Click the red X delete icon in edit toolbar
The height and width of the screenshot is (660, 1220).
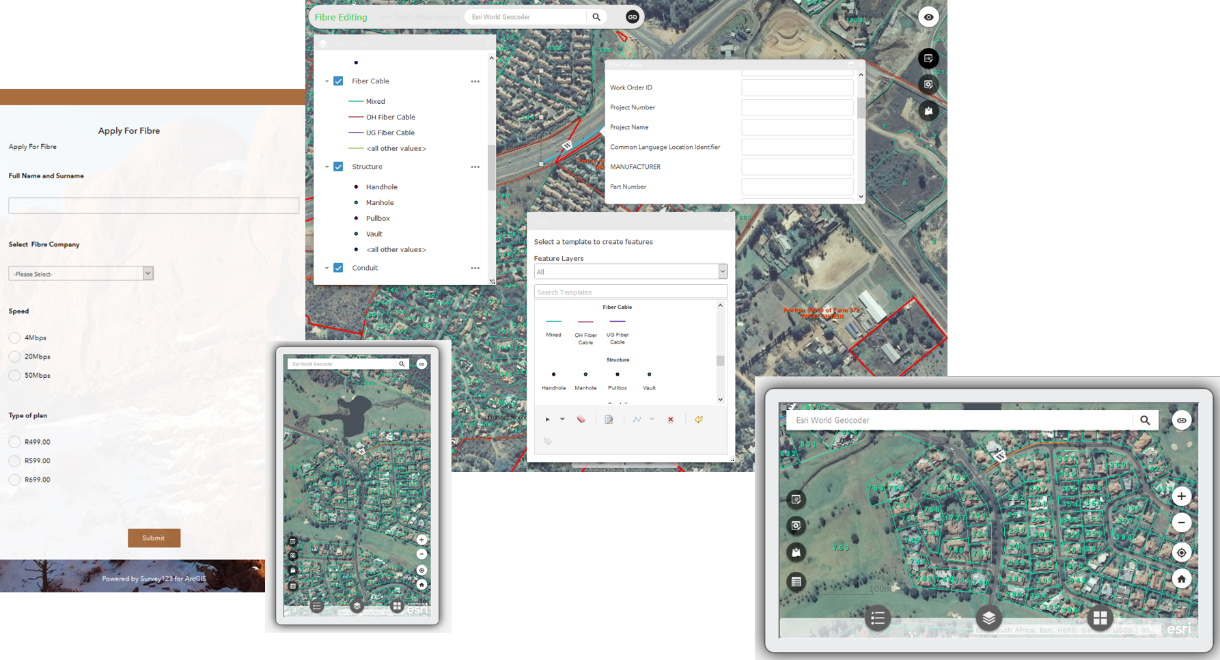pyautogui.click(x=670, y=419)
